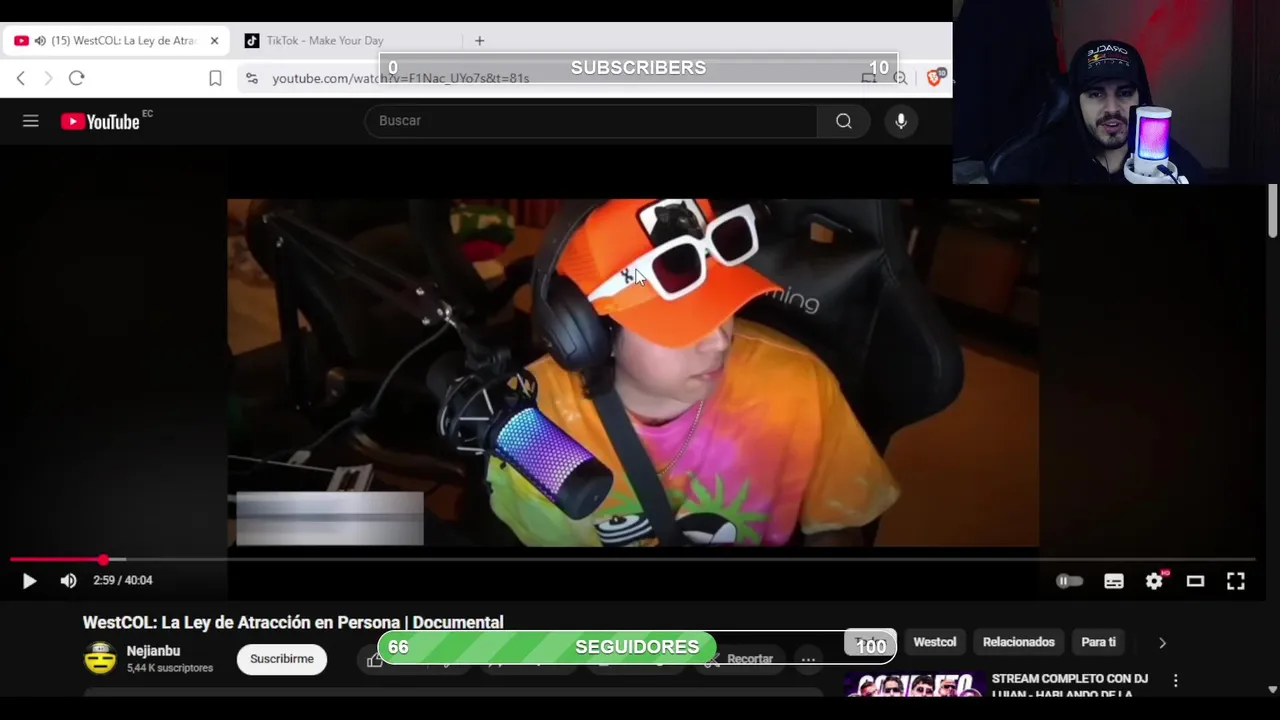Open more actions ellipsis under video
The width and height of the screenshot is (1280, 720).
tap(808, 659)
